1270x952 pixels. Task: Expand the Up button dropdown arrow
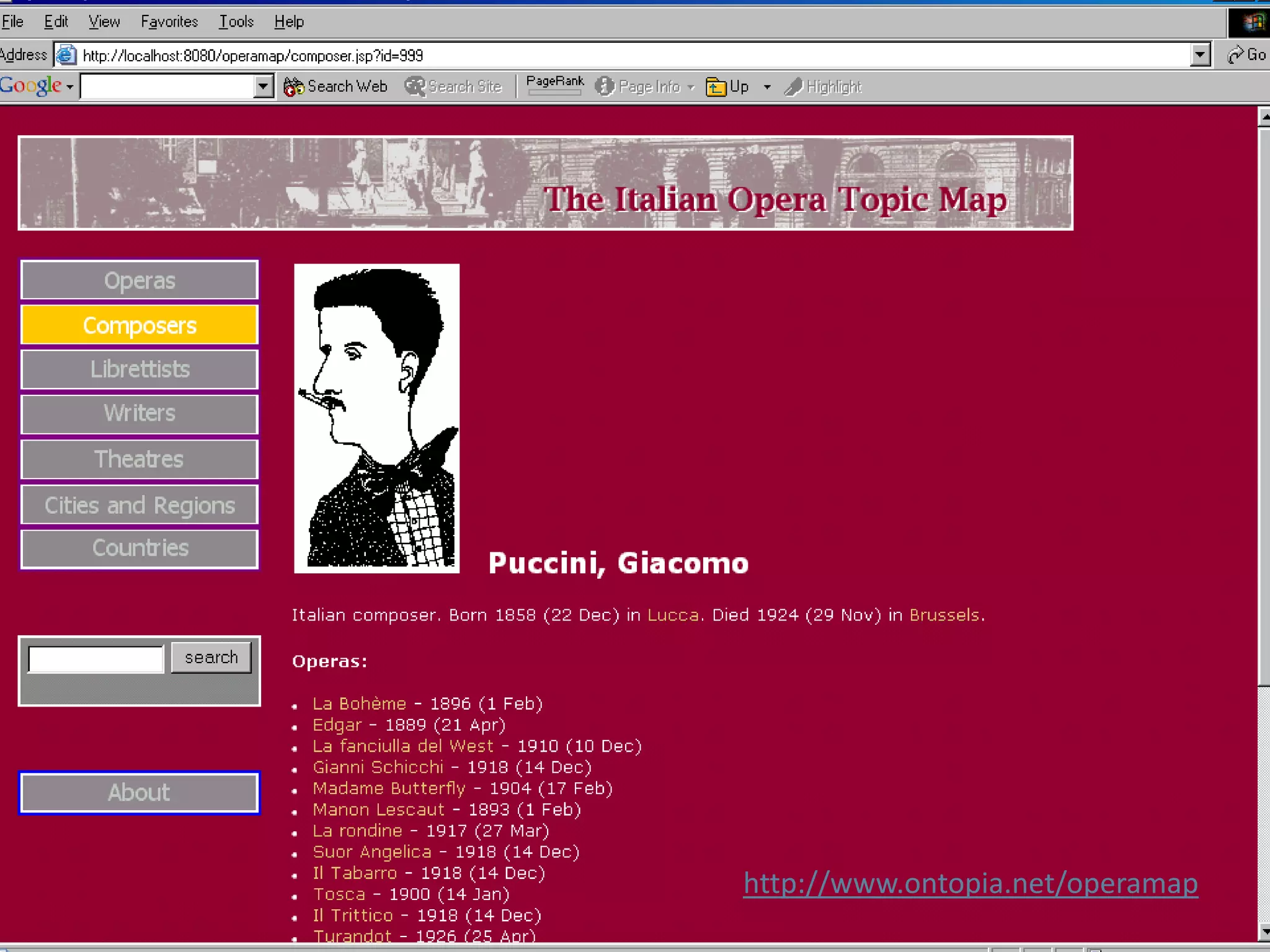click(767, 87)
